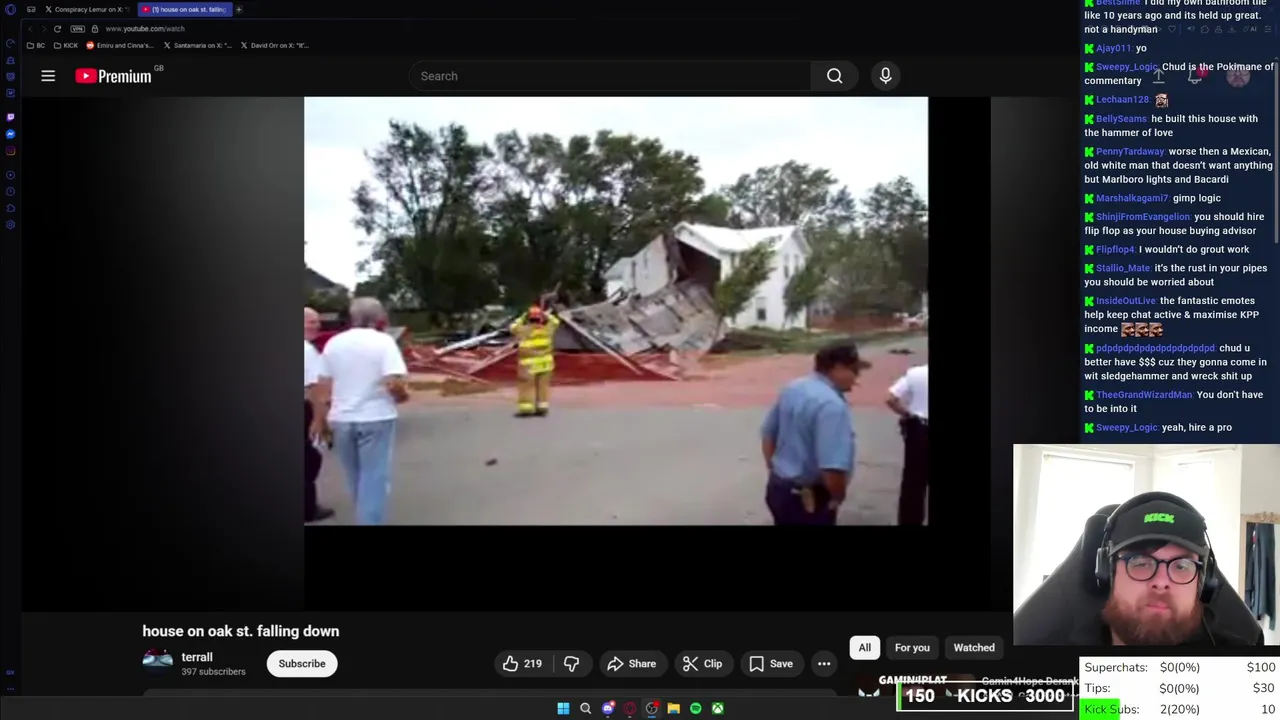Open OBS from the taskbar
This screenshot has height=720, width=1280.
(x=651, y=708)
